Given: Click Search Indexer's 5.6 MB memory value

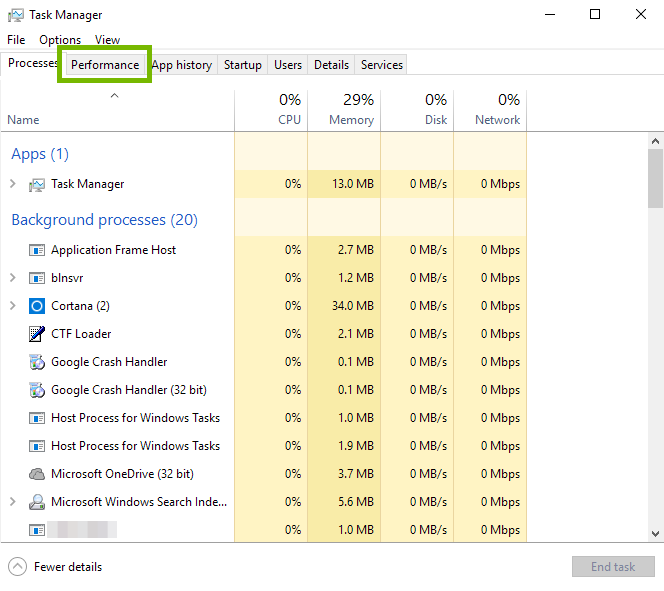Looking at the screenshot, I should click(x=356, y=502).
